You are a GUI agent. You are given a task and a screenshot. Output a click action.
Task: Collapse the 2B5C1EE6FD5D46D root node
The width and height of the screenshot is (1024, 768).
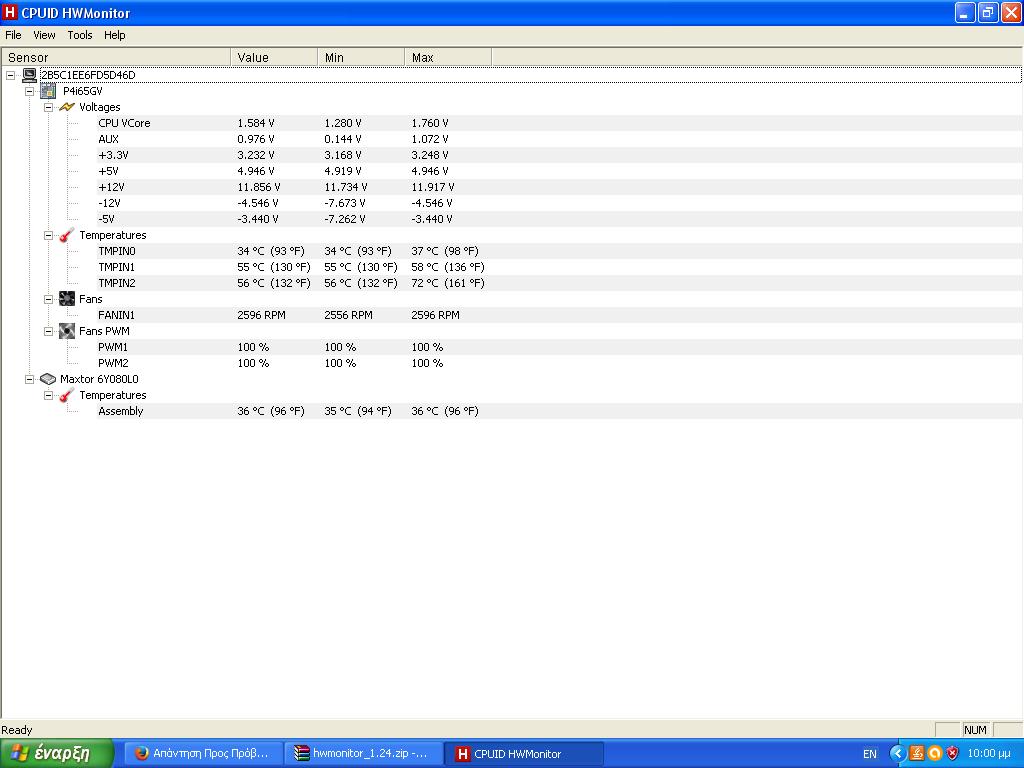[x=10, y=75]
